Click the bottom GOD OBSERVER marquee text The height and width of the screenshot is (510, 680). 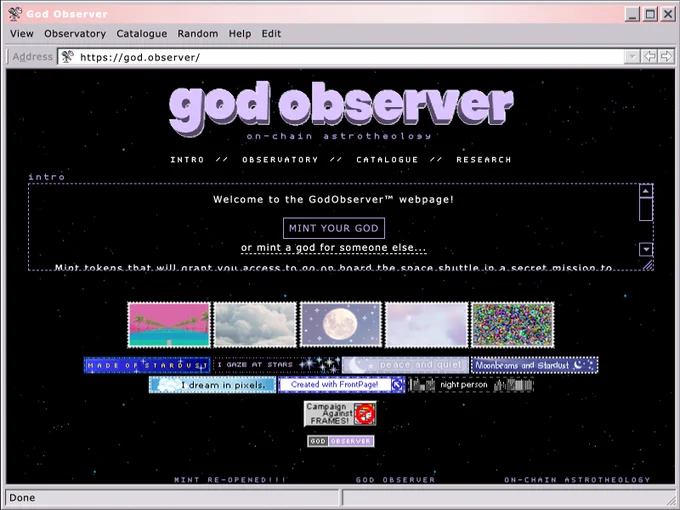point(396,480)
